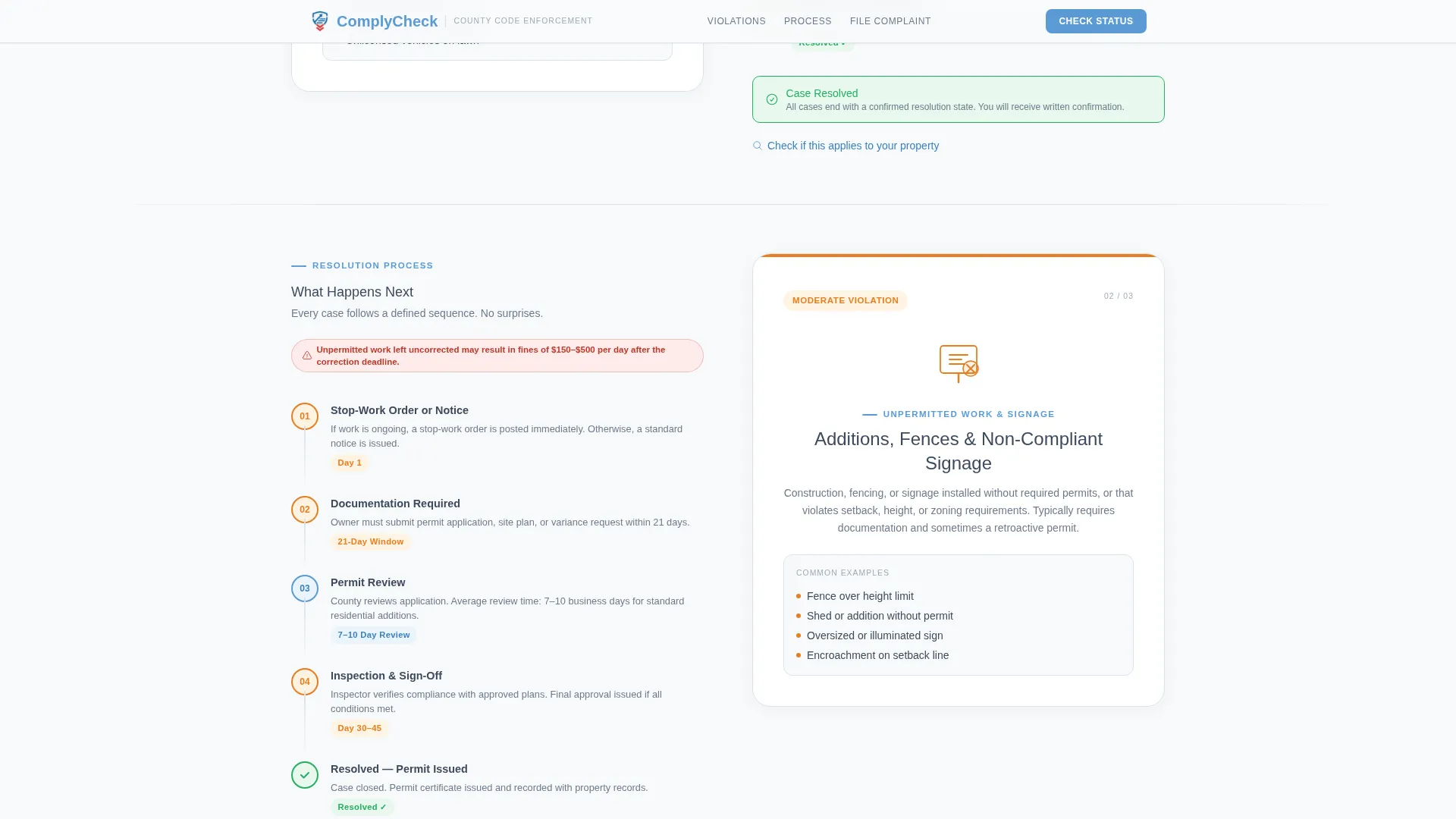Click the Day 1 timeline tag
Viewport: 1456px width, 819px height.
(x=350, y=463)
